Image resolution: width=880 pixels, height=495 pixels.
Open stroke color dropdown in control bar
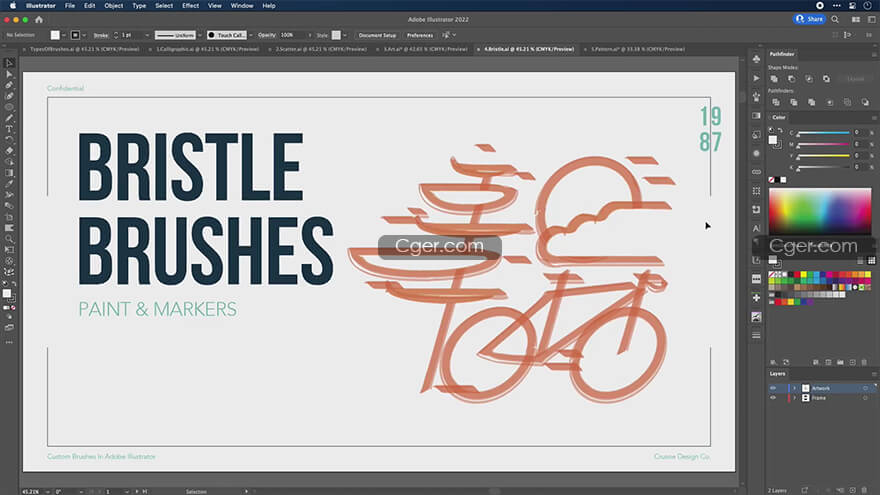pyautogui.click(x=84, y=35)
